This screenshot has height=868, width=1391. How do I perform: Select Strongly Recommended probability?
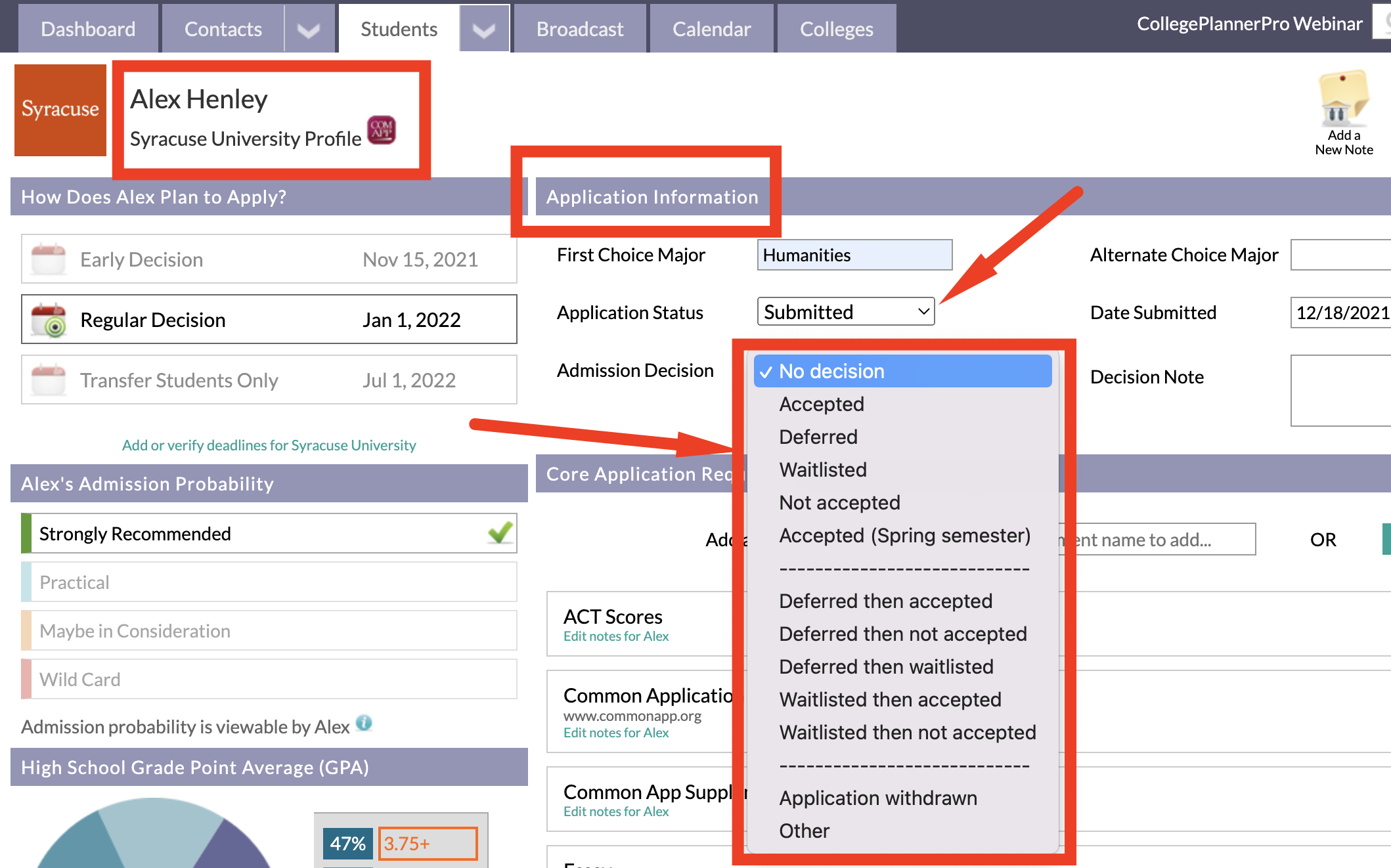click(269, 533)
